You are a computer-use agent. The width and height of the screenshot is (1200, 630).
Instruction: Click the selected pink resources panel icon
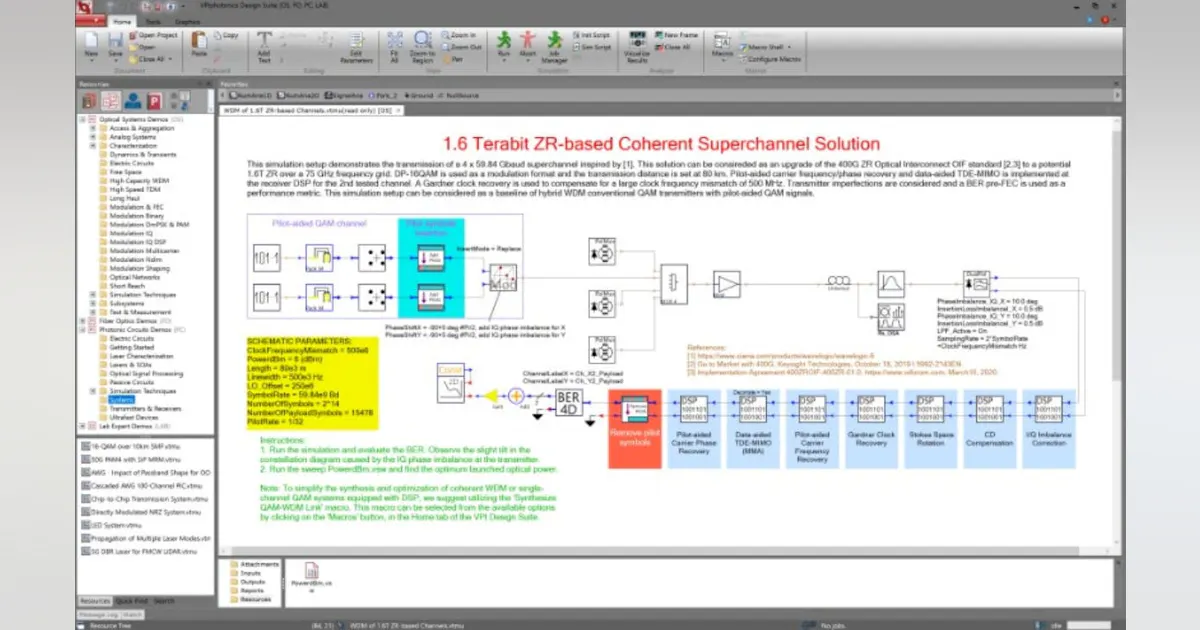pos(111,101)
